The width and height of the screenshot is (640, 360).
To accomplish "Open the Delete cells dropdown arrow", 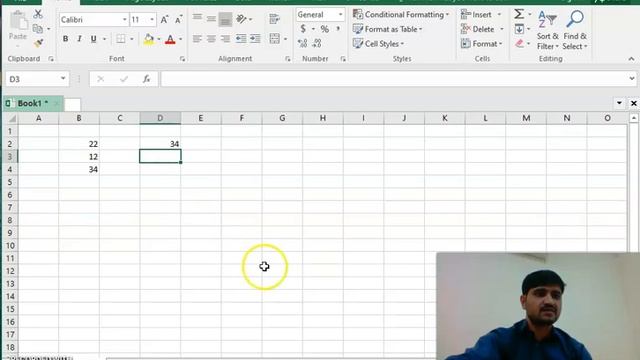I will (502, 29).
